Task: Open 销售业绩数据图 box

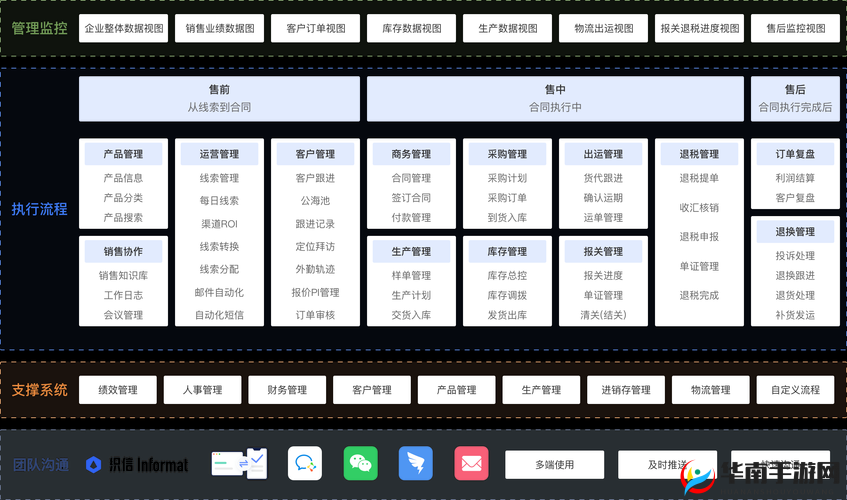Action: (x=220, y=29)
